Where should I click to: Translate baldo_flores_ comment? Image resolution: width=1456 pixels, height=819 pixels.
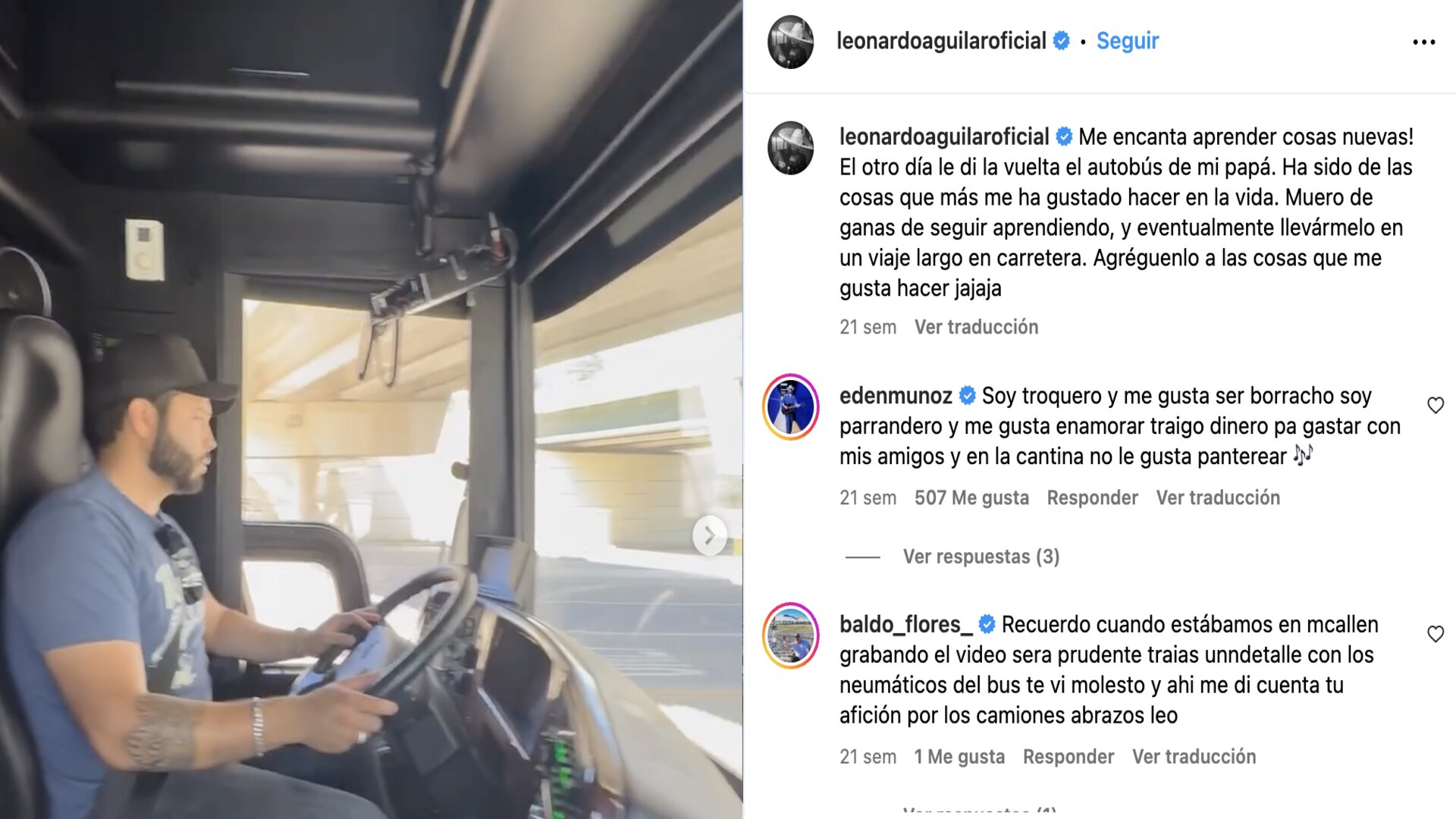(1194, 757)
